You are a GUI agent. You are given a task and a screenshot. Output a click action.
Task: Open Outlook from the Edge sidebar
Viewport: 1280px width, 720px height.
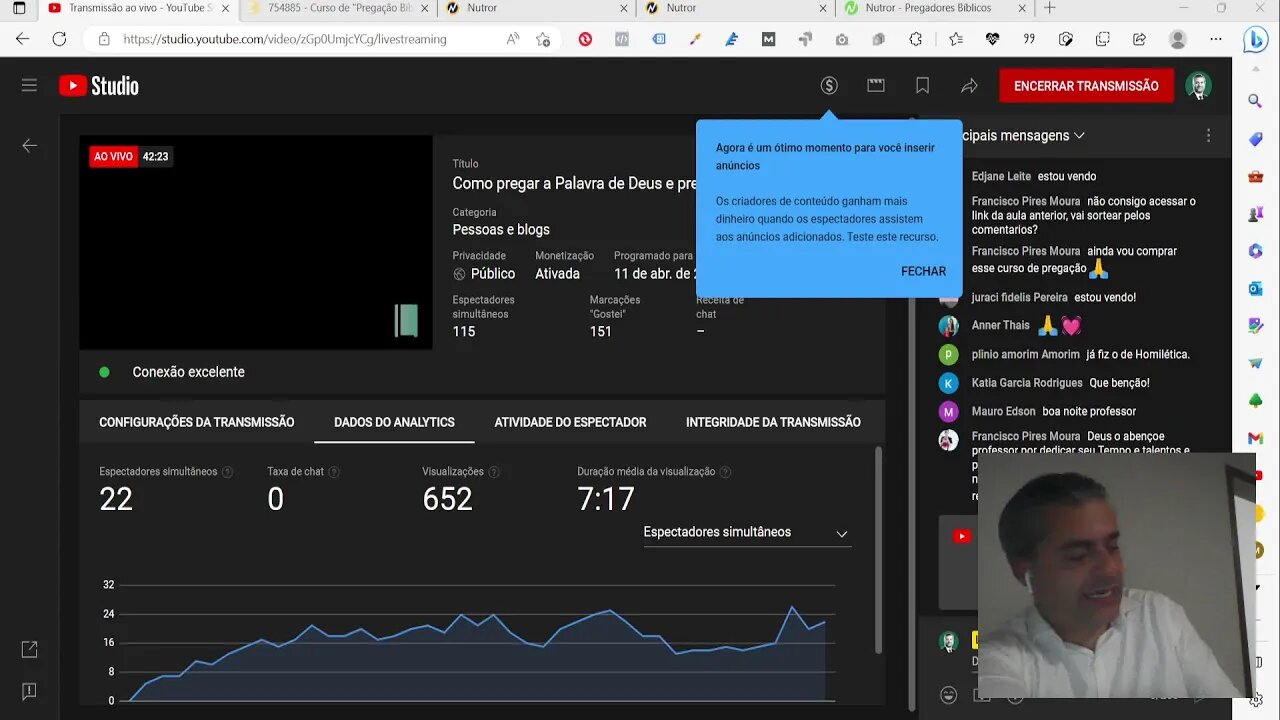[x=1256, y=288]
